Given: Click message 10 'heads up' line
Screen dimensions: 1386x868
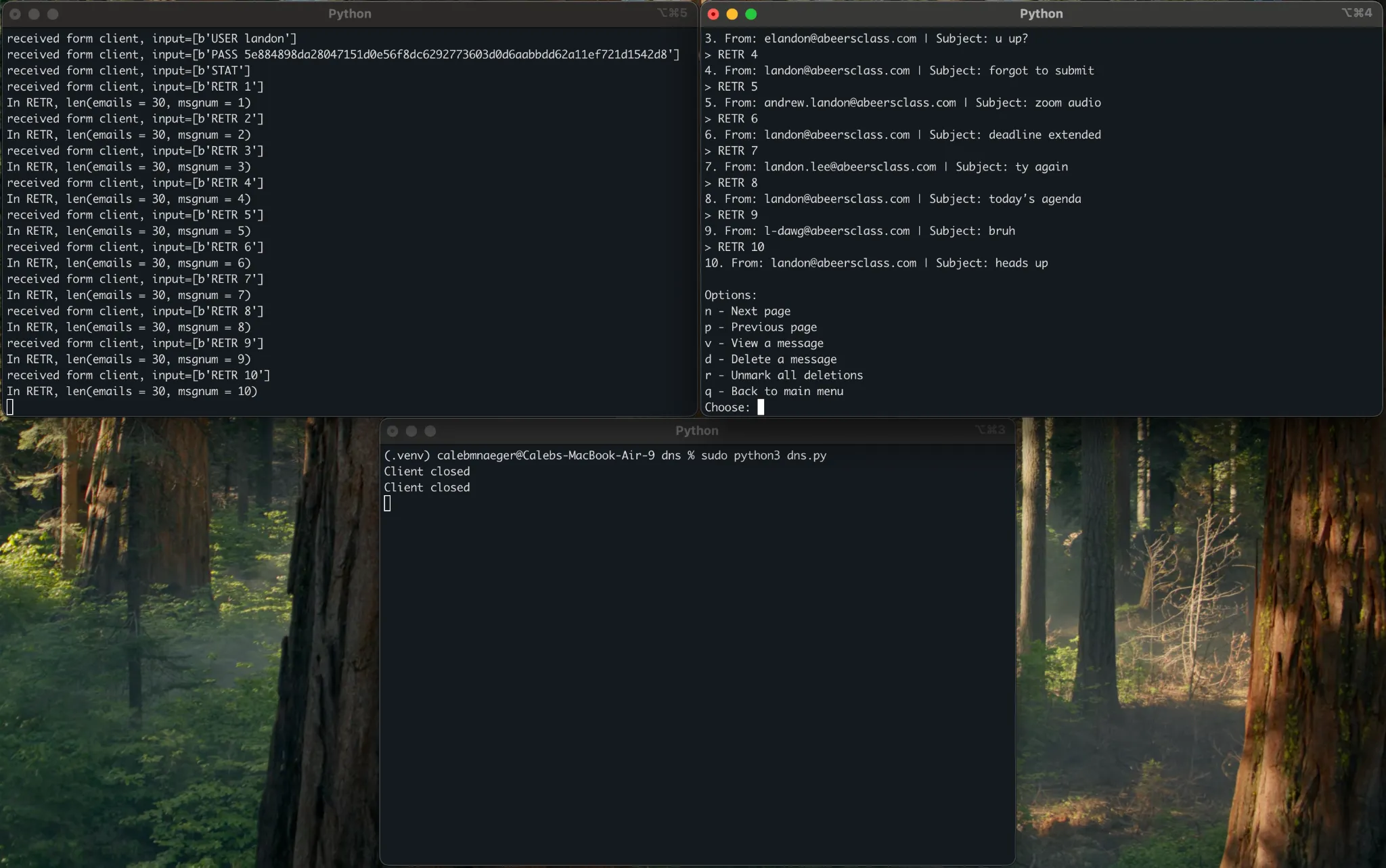Looking at the screenshot, I should 876,263.
